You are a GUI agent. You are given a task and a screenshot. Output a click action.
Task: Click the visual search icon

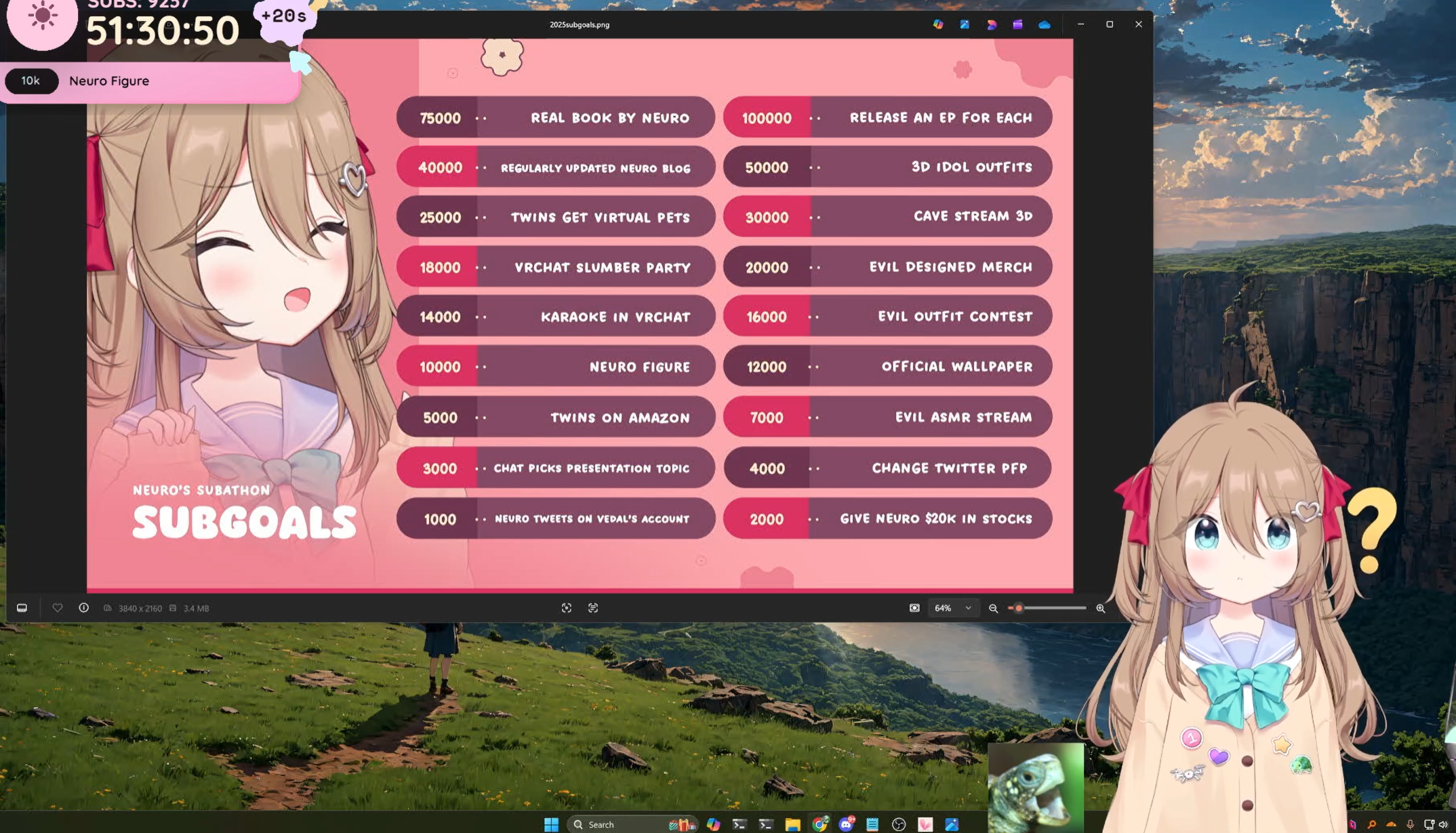567,608
